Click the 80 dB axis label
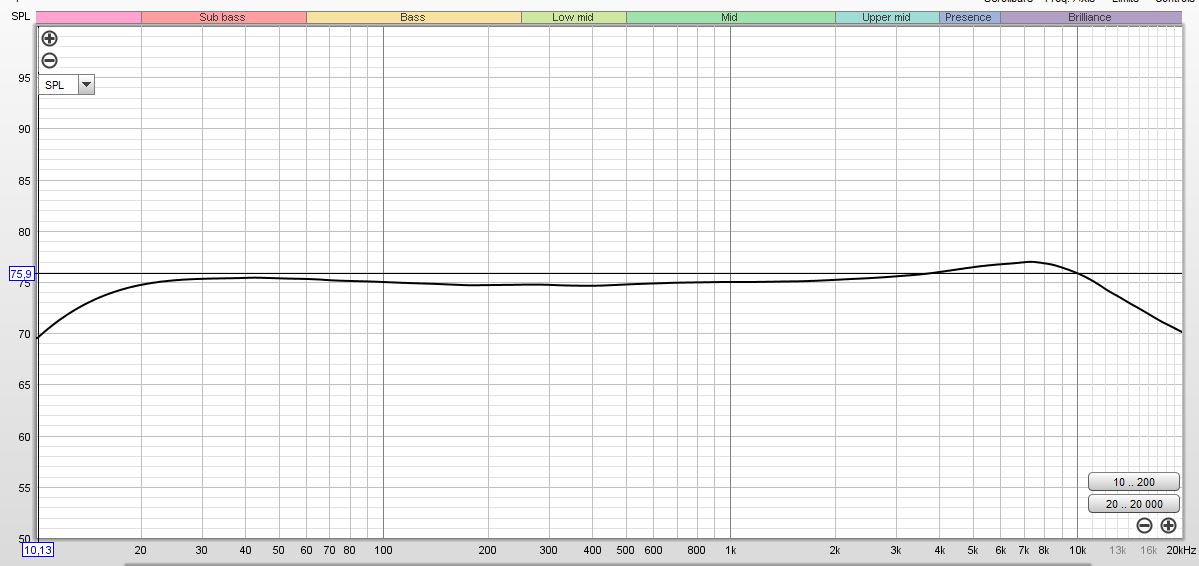1199x566 pixels. coord(24,232)
